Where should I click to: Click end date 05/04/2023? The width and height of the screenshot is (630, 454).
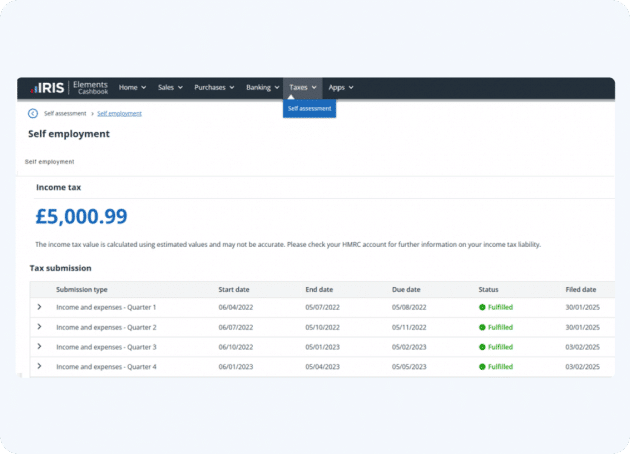pos(322,367)
